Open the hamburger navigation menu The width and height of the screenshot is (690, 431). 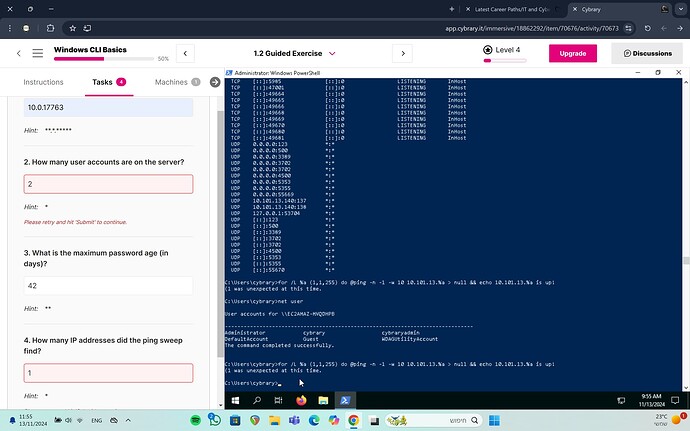pos(37,53)
